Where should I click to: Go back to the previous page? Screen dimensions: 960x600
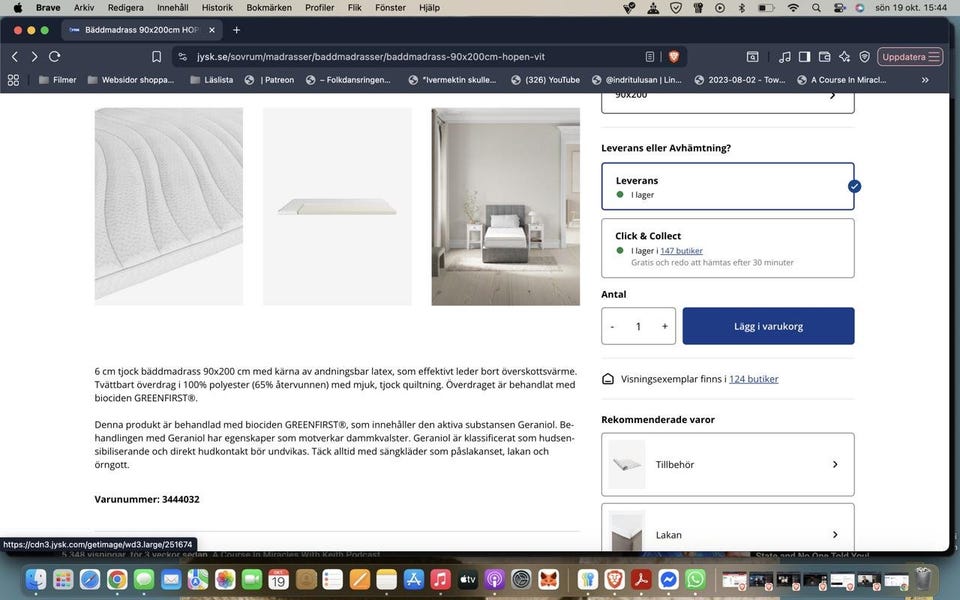click(15, 57)
